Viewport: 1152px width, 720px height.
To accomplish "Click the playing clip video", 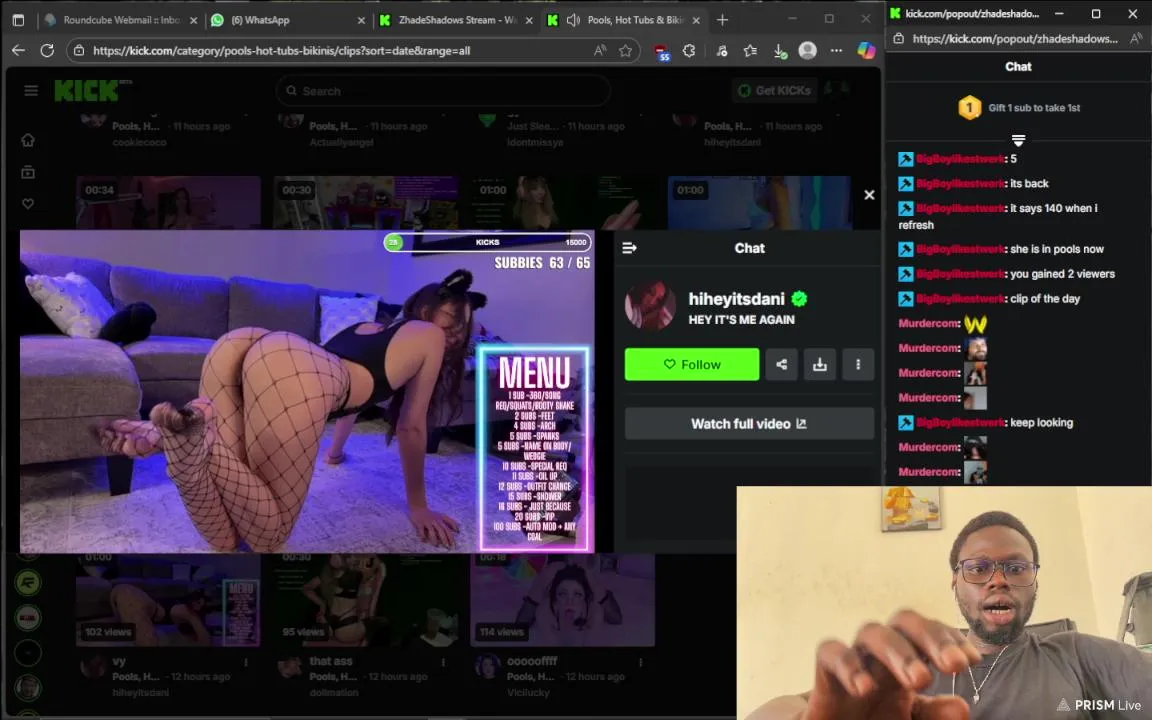I will (307, 391).
